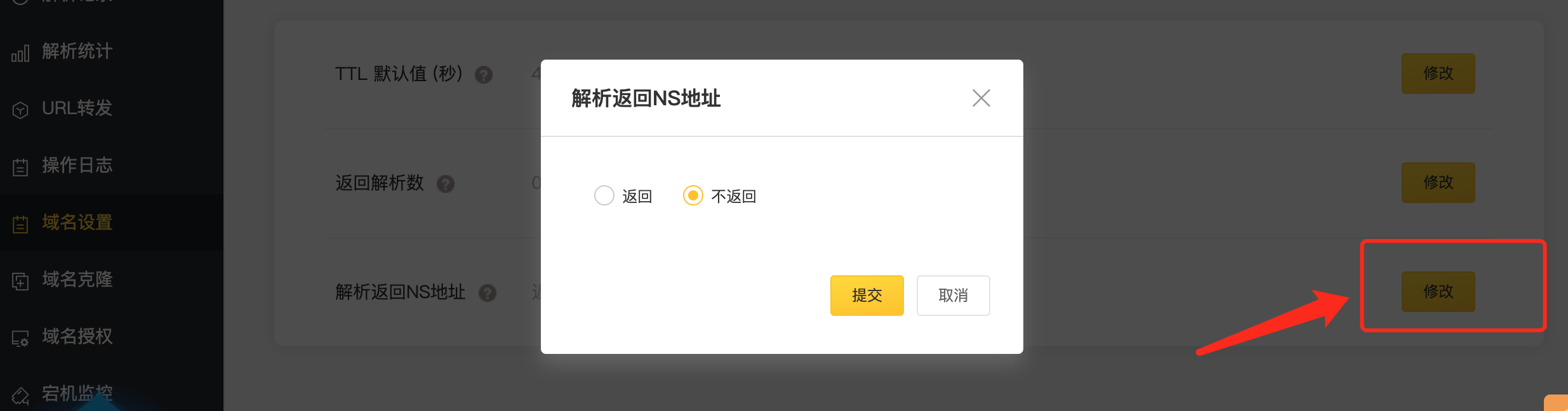The image size is (1568, 411).
Task: Submit with the 提交 button
Action: click(867, 296)
